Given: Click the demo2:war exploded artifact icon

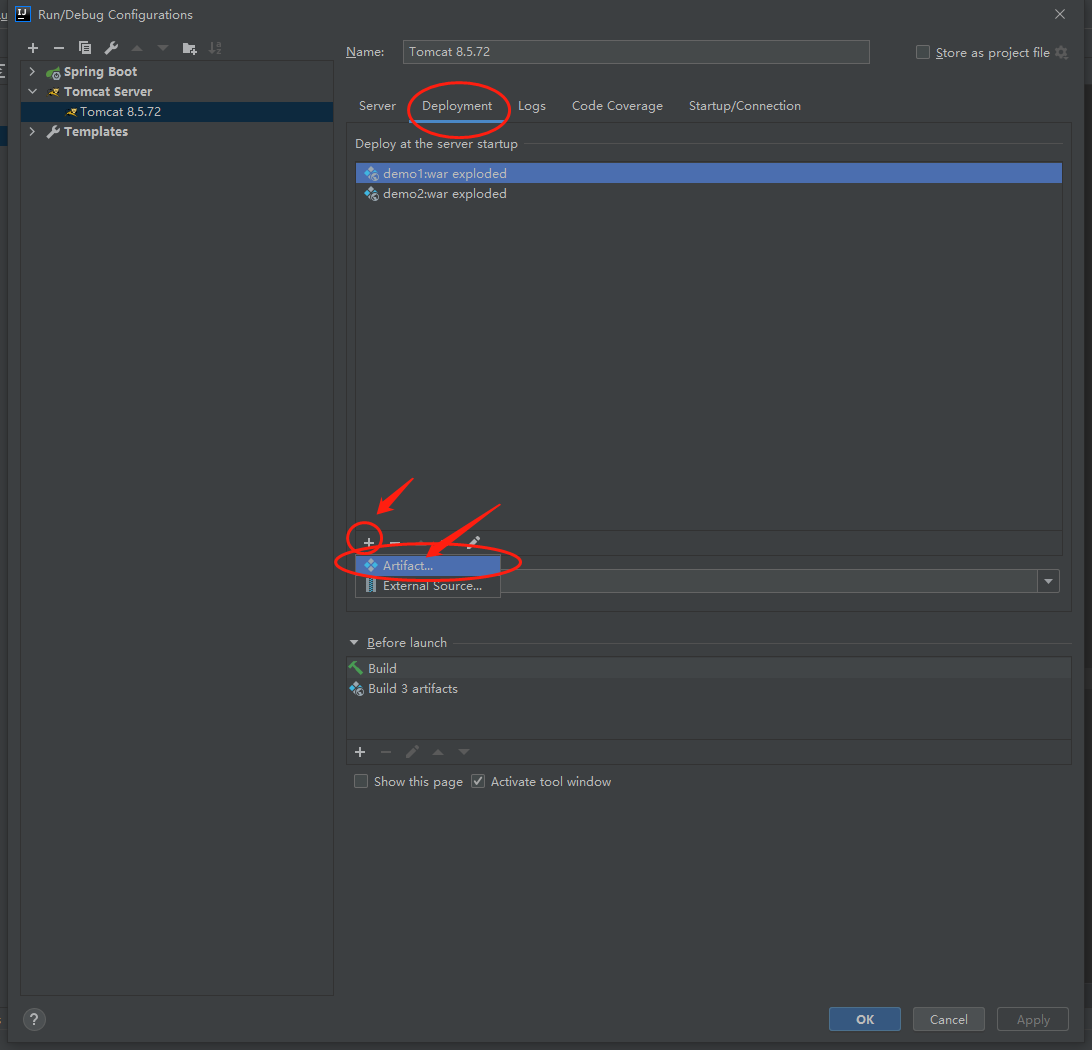Looking at the screenshot, I should pyautogui.click(x=372, y=194).
